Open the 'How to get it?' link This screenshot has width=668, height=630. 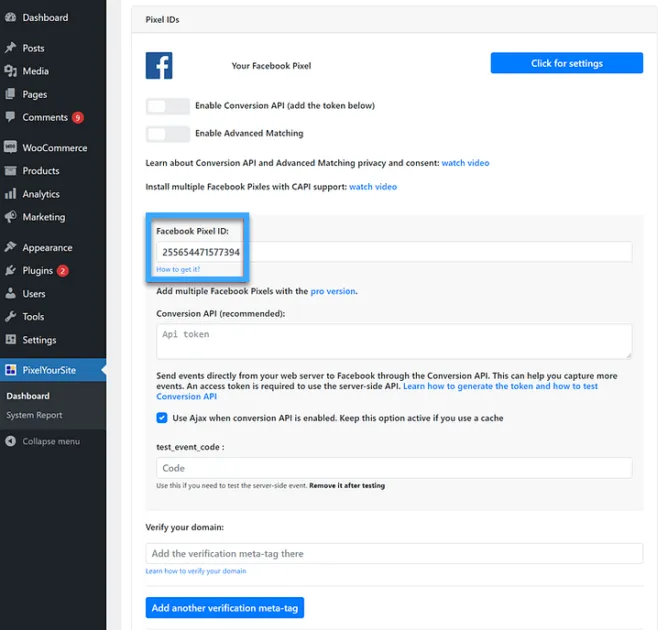click(x=178, y=270)
